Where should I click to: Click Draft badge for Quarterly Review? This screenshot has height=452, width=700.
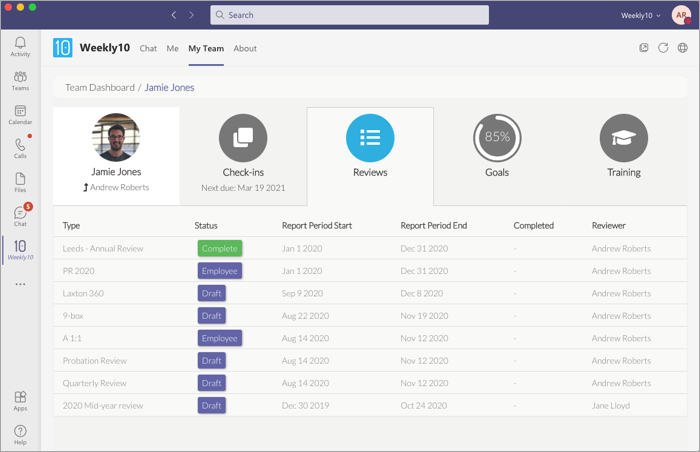212,383
